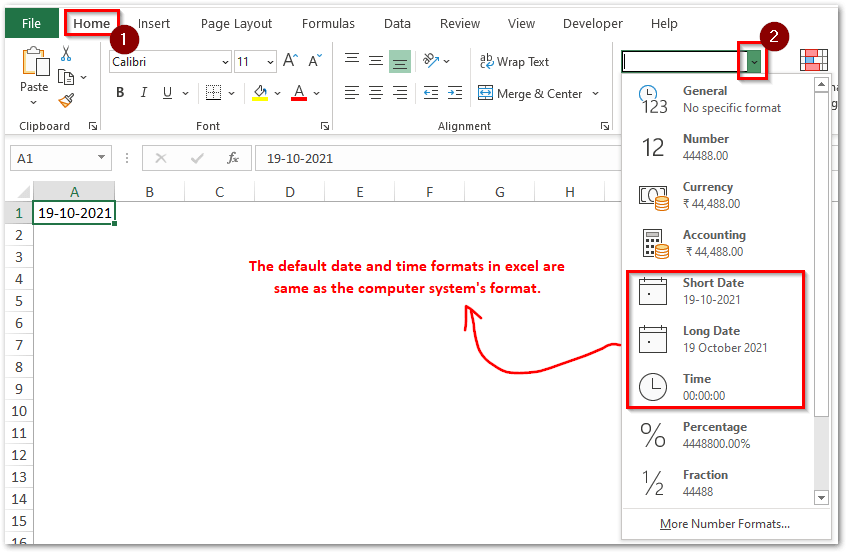Viewport: 847px width, 553px height.
Task: Open Merge & Center dropdown arrow
Action: coord(595,93)
